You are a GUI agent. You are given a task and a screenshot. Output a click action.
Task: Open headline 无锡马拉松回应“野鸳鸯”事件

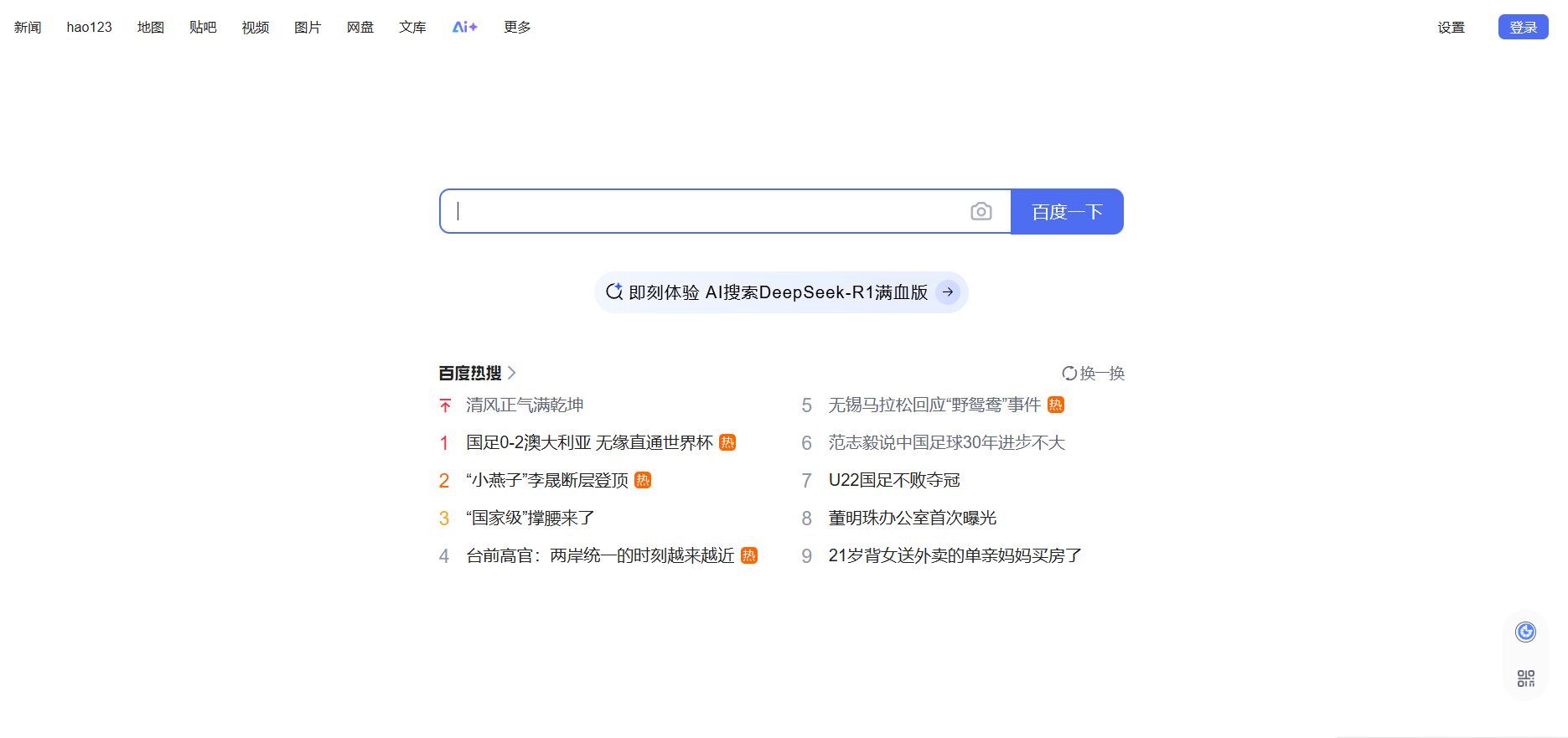click(934, 405)
